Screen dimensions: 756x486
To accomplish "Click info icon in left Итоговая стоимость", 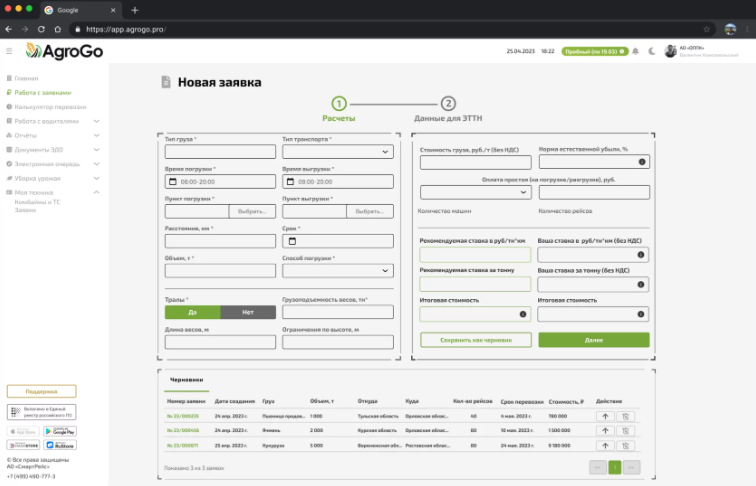I will tap(523, 314).
